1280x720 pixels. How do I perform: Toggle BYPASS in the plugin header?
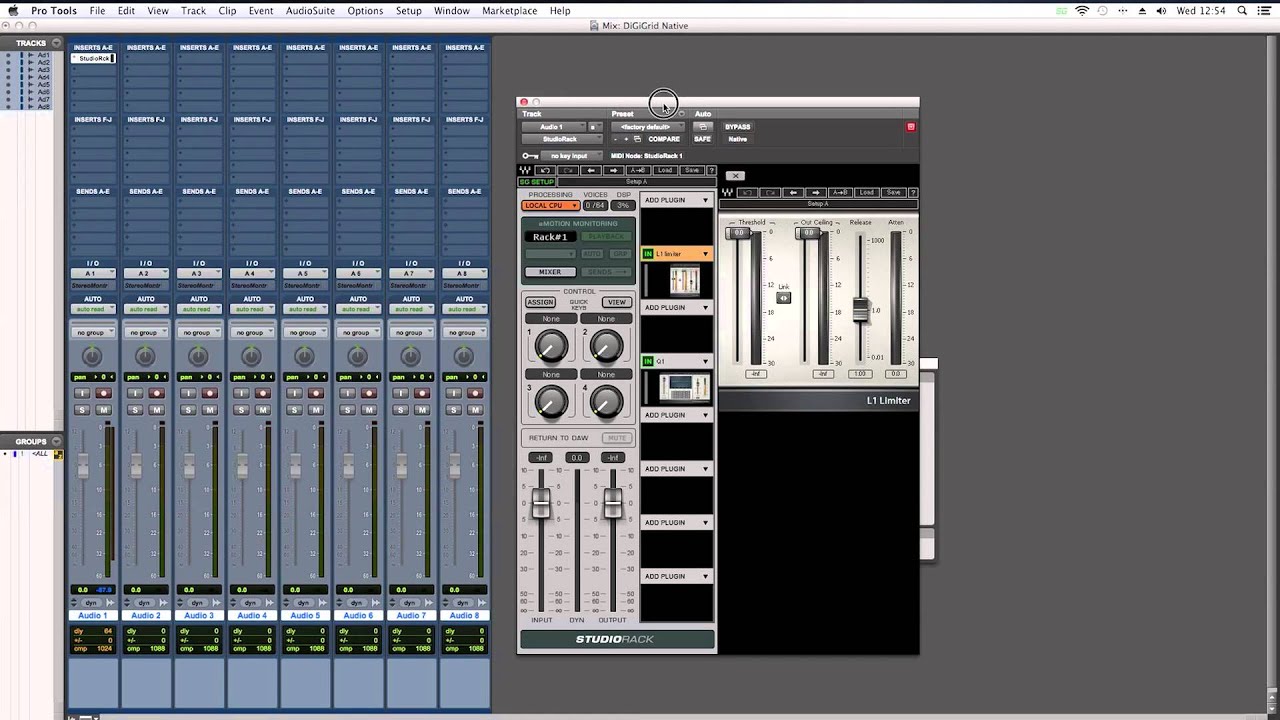(x=738, y=127)
